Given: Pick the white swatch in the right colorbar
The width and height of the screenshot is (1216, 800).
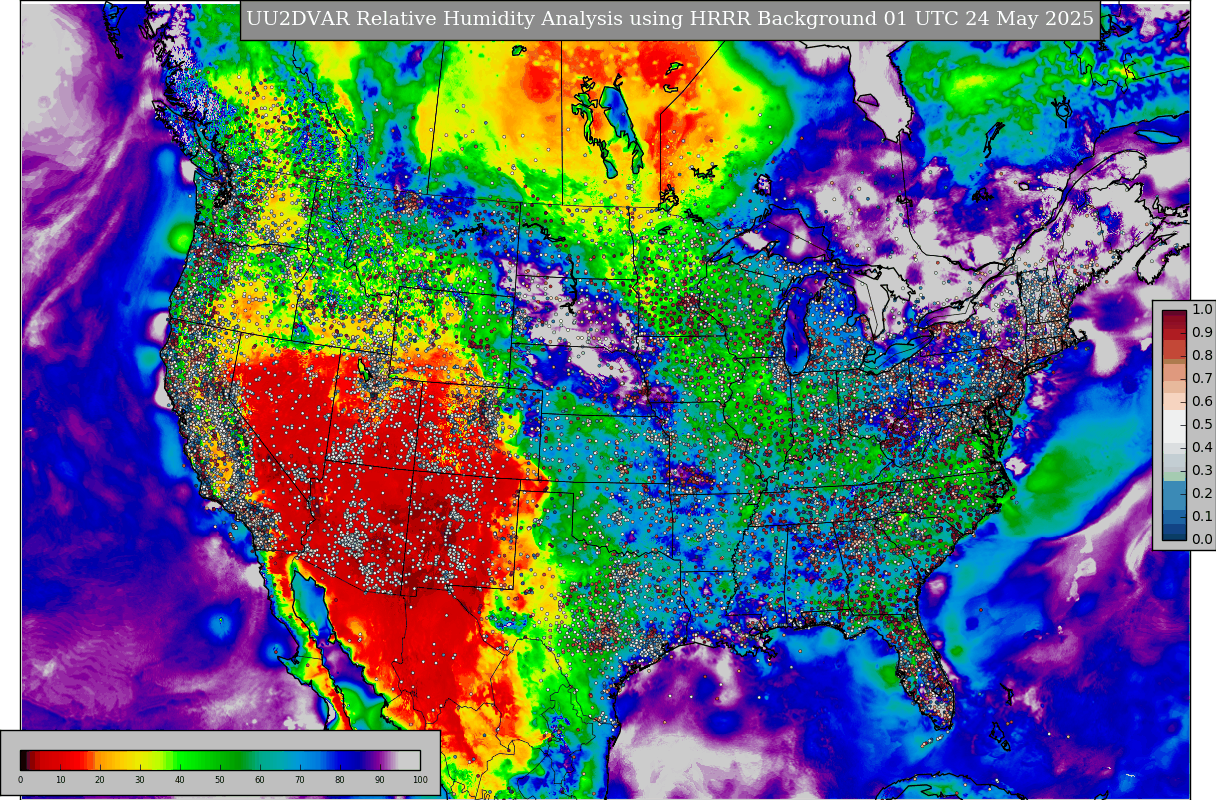Looking at the screenshot, I should point(1174,425).
